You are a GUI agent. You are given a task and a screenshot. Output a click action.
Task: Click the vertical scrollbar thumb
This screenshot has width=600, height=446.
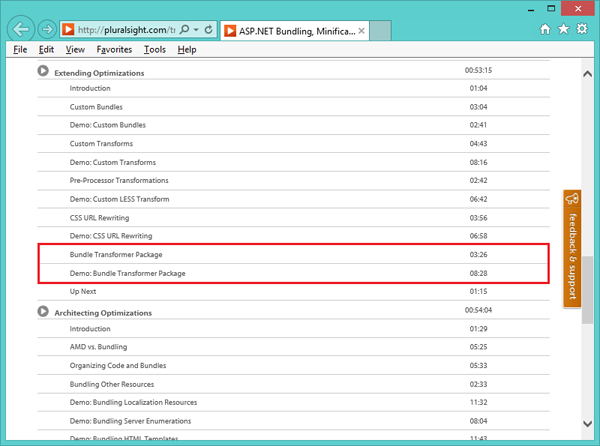[587, 290]
